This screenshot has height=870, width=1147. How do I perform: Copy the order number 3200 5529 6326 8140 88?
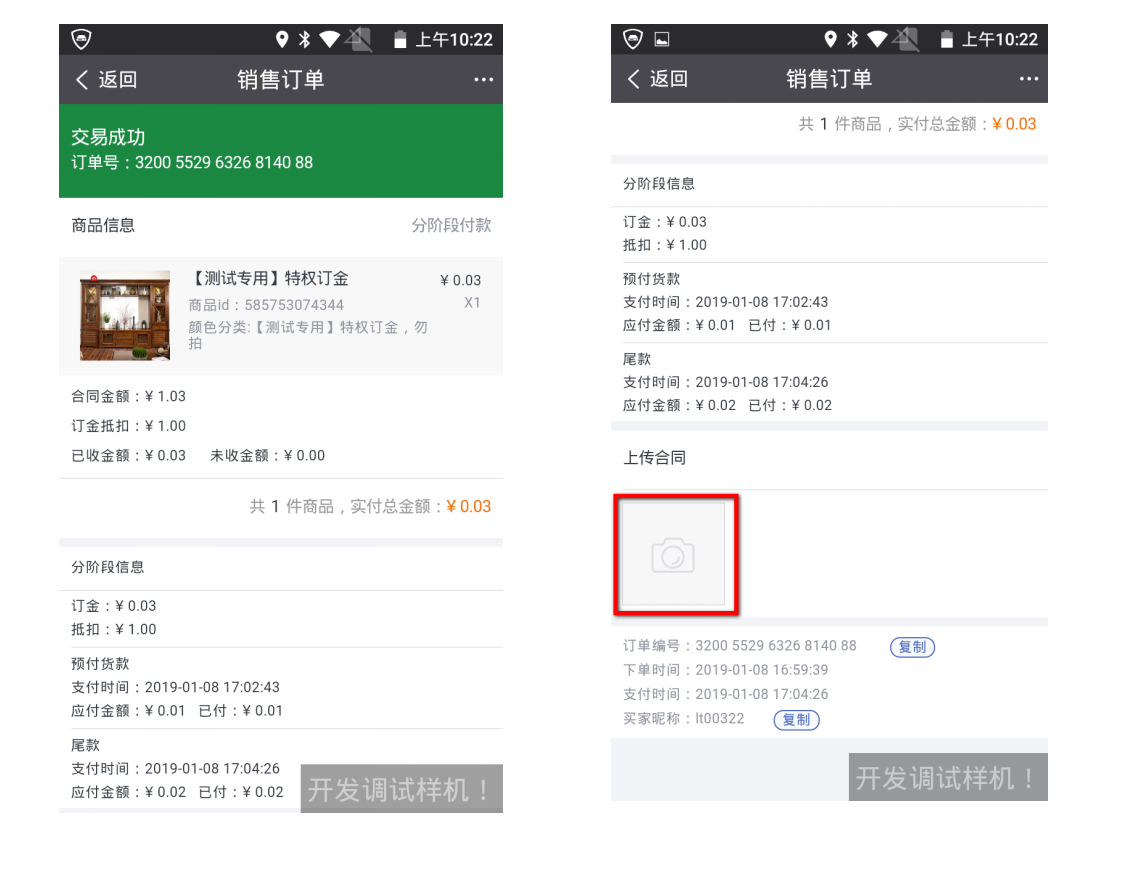click(912, 647)
